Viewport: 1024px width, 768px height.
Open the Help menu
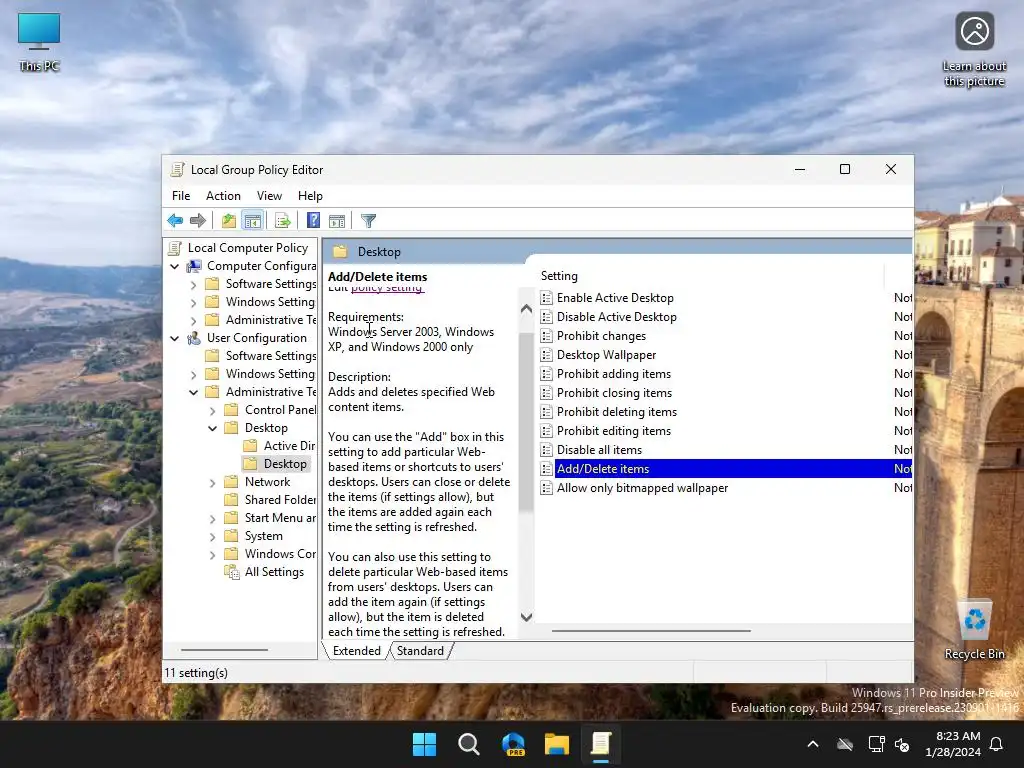click(x=310, y=196)
